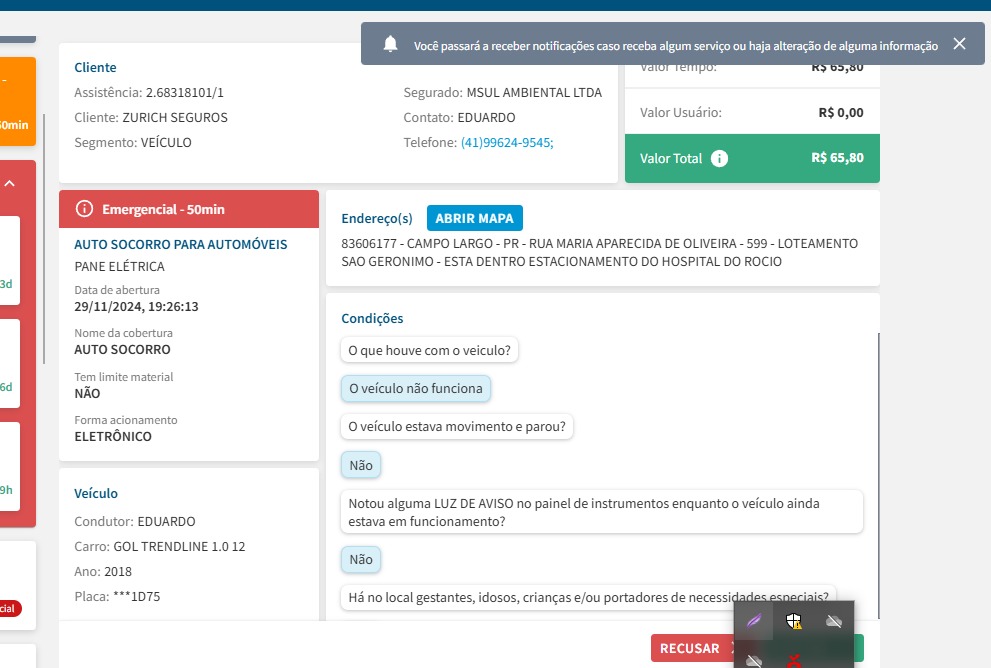Viewport: 991px width, 668px height.
Task: Click car model GOL TRENDLINE 1.0 12
Action: coord(179,547)
